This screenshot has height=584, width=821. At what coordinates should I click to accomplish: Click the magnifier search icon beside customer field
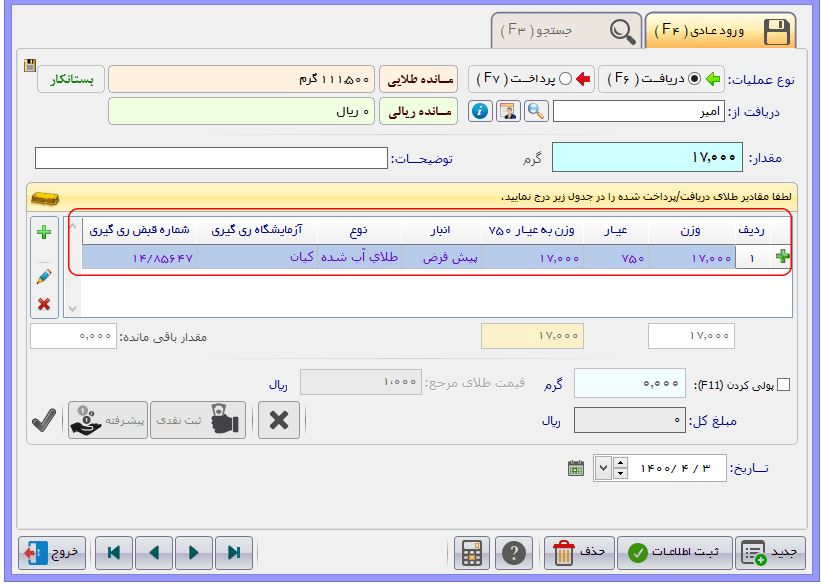537,112
